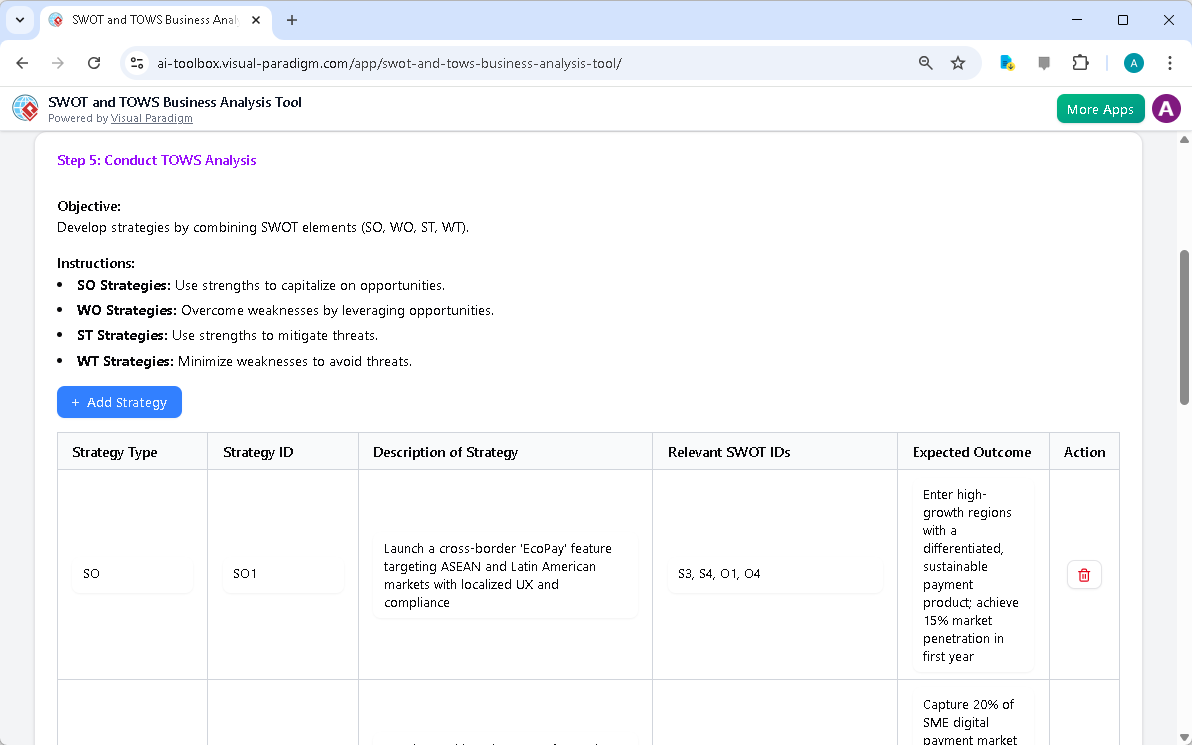Screen dimensions: 1192x745
Task: Open More Apps
Action: (x=1100, y=108)
